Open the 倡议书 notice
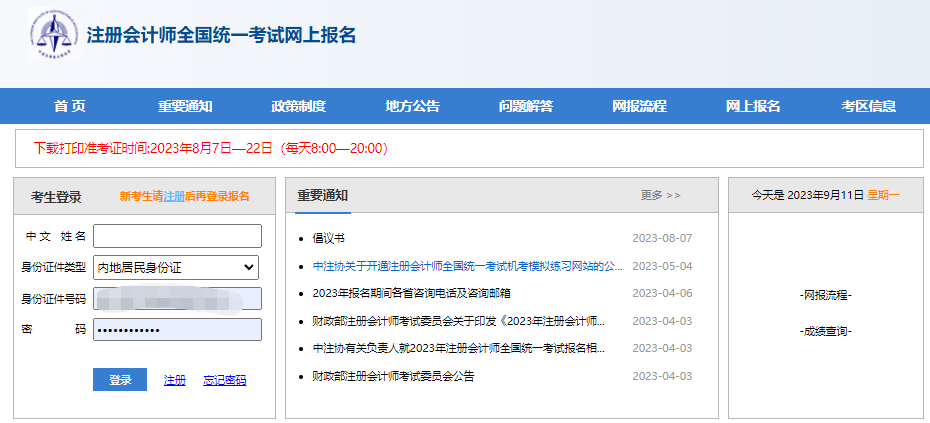930x423 pixels. coord(328,238)
